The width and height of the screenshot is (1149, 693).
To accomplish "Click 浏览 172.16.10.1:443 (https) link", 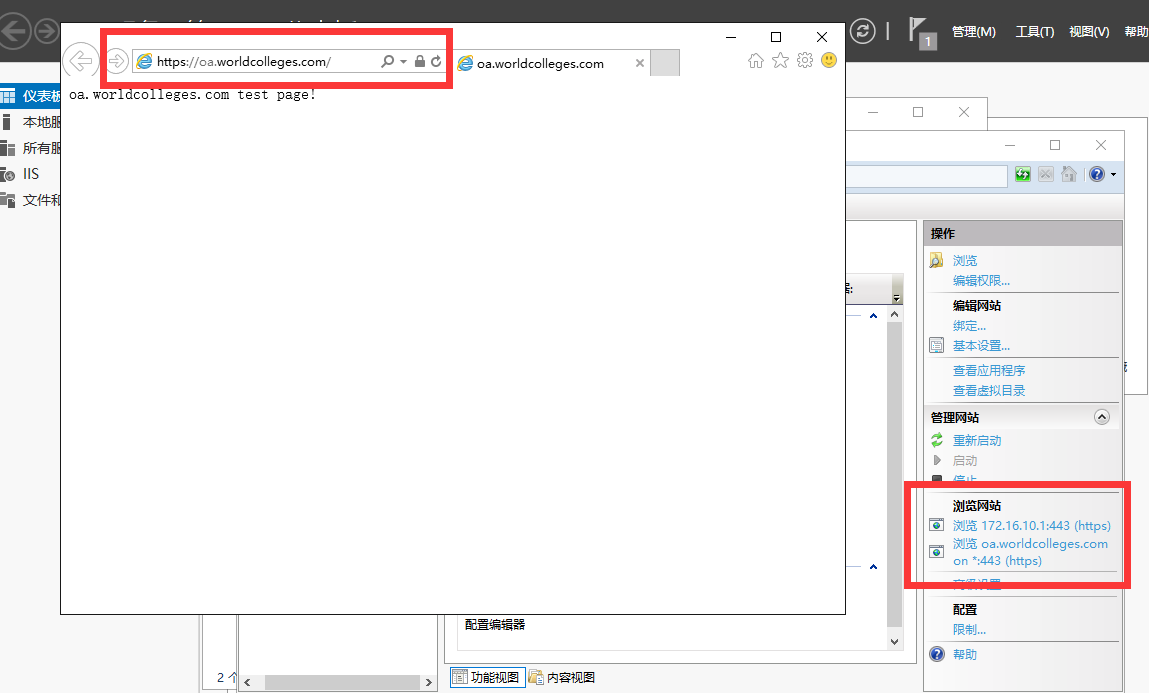I will [1032, 525].
